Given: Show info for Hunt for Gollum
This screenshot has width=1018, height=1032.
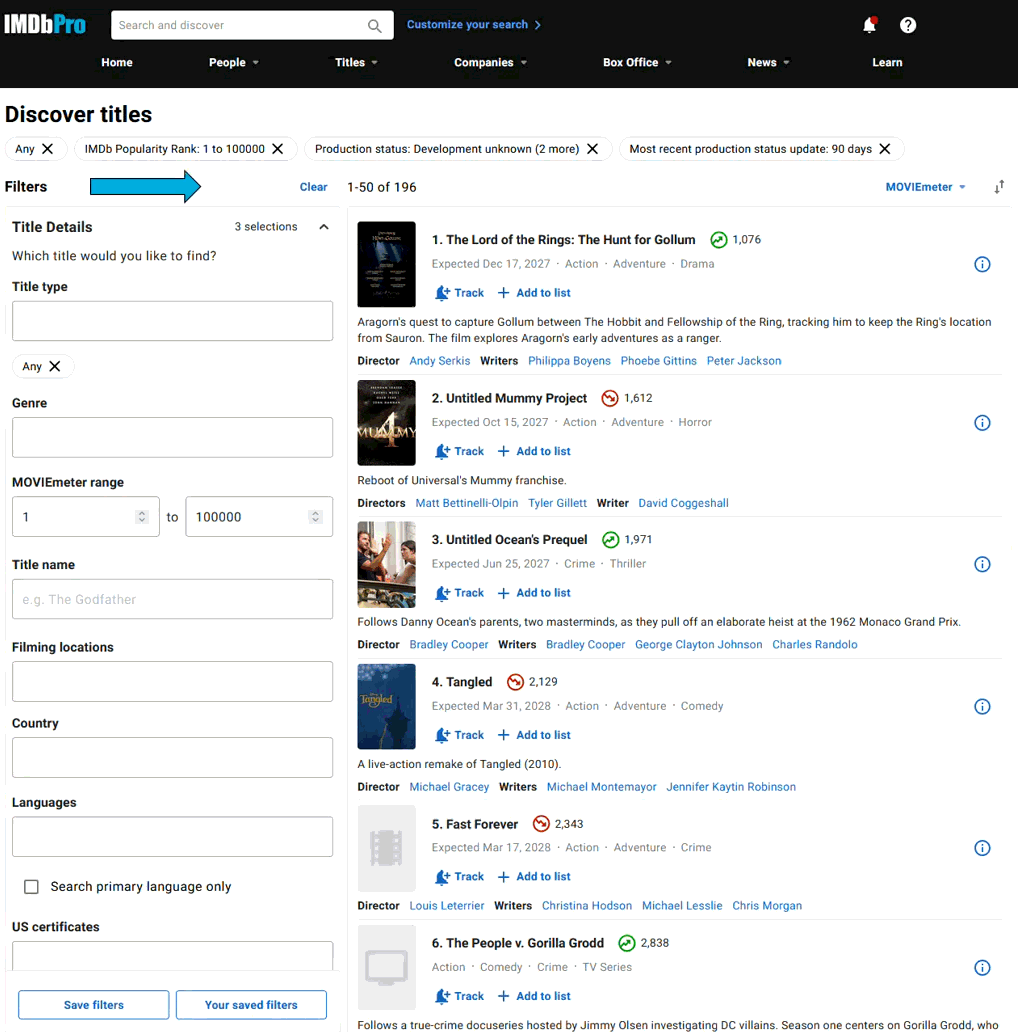Looking at the screenshot, I should (982, 265).
